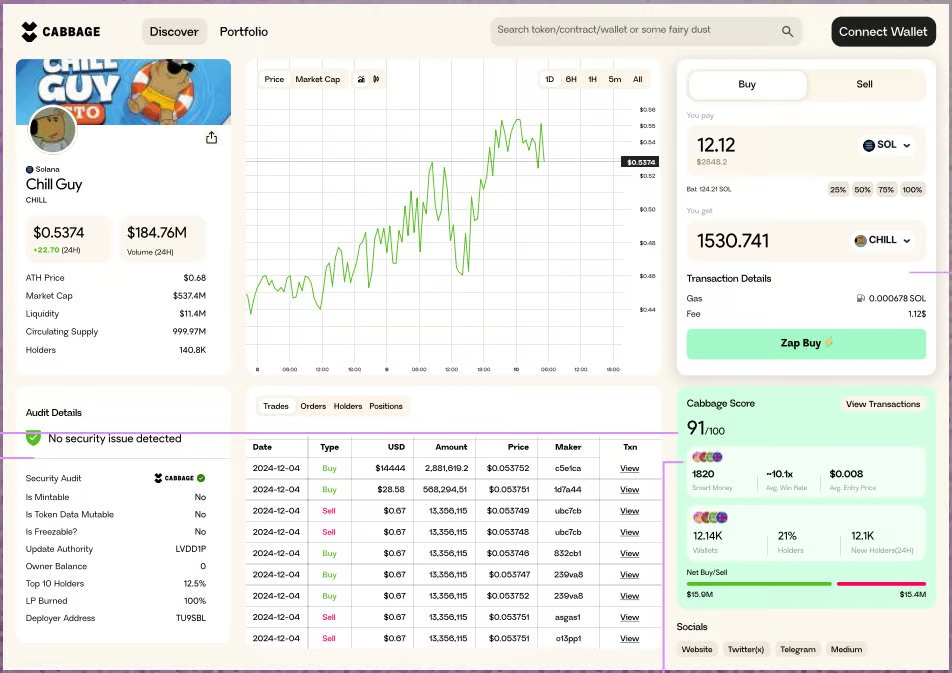Switch to the Holders tab
Screen dimensions: 952x673
click(x=348, y=406)
